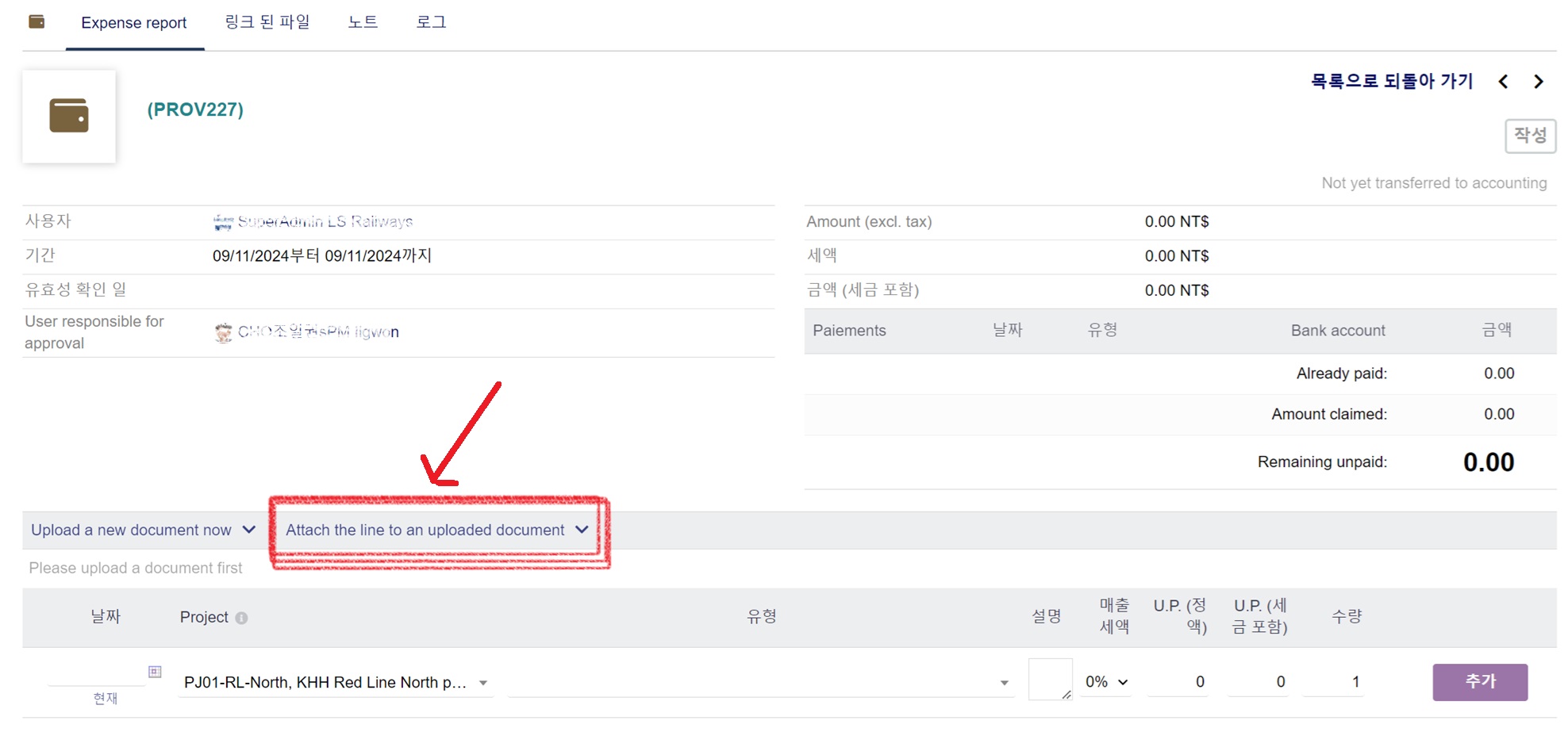Click the SuperAdmin user avatar icon
The width and height of the screenshot is (1568, 732).
[223, 222]
